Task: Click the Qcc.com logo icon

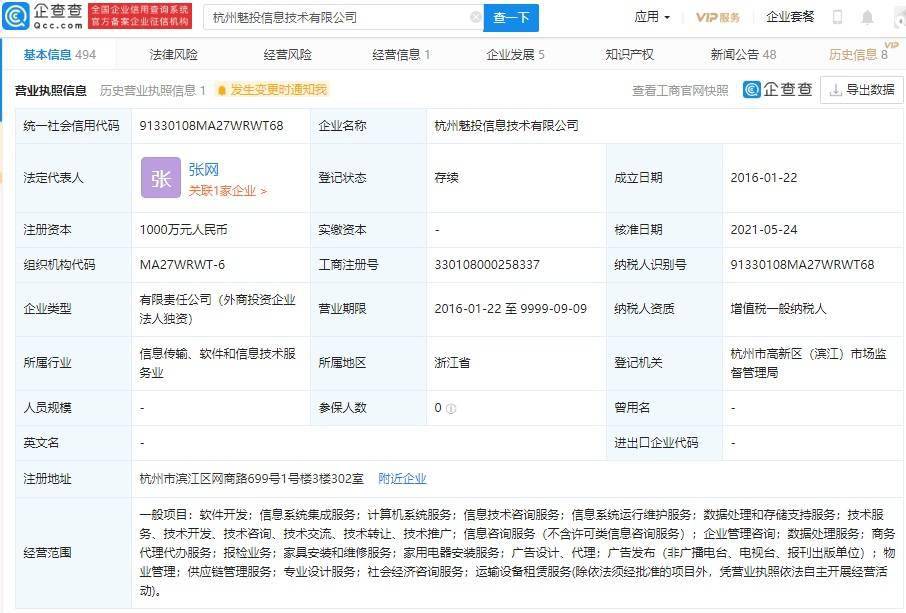Action: (x=16, y=16)
